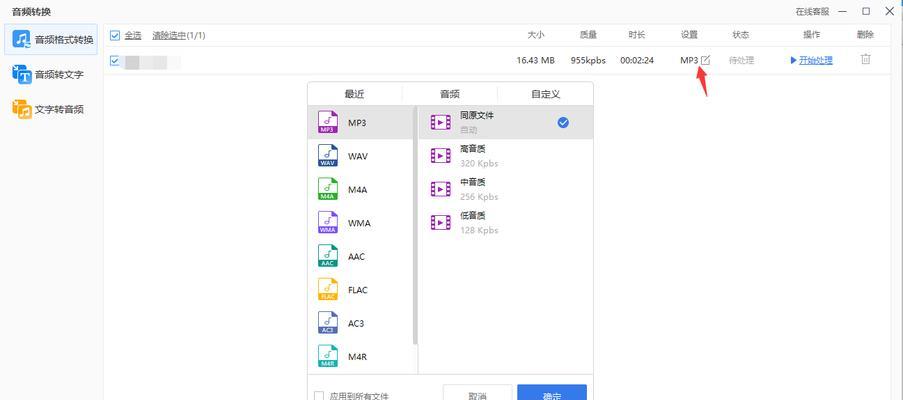
Task: Select the M4R format icon
Action: click(x=328, y=356)
